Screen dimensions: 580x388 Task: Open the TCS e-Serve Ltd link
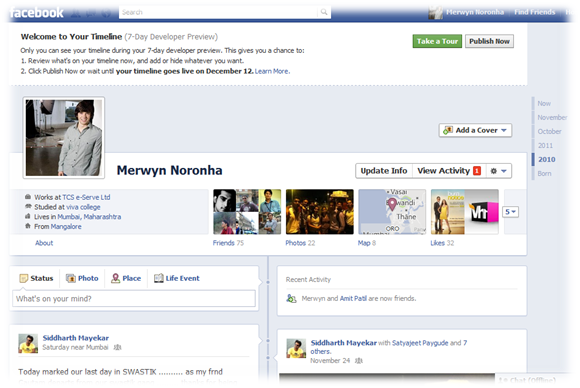point(86,197)
